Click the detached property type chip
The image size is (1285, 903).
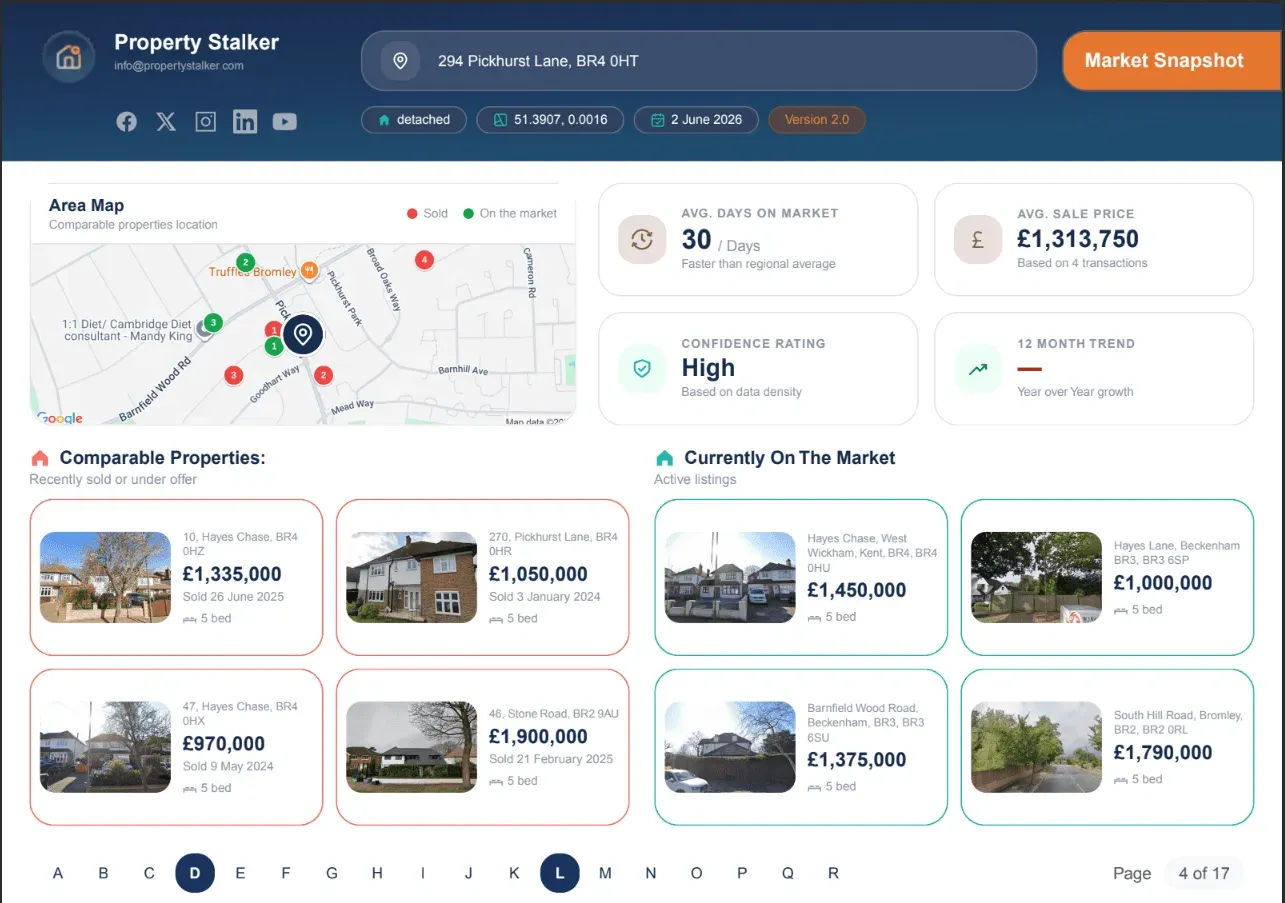414,120
